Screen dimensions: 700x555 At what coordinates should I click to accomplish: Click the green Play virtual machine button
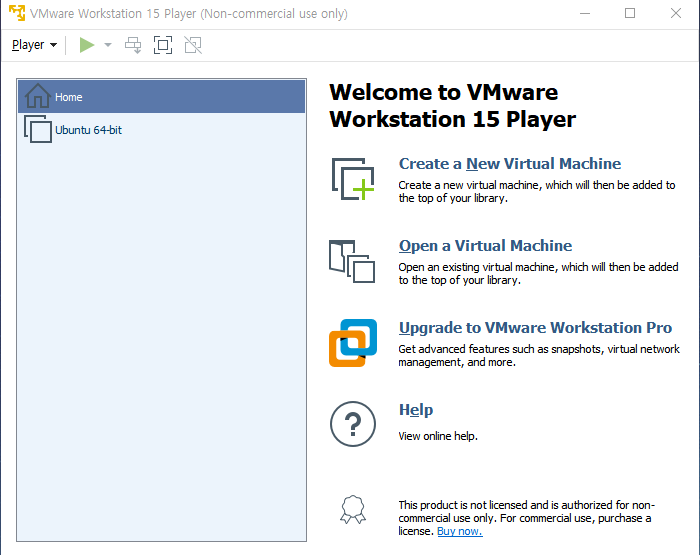coord(87,45)
